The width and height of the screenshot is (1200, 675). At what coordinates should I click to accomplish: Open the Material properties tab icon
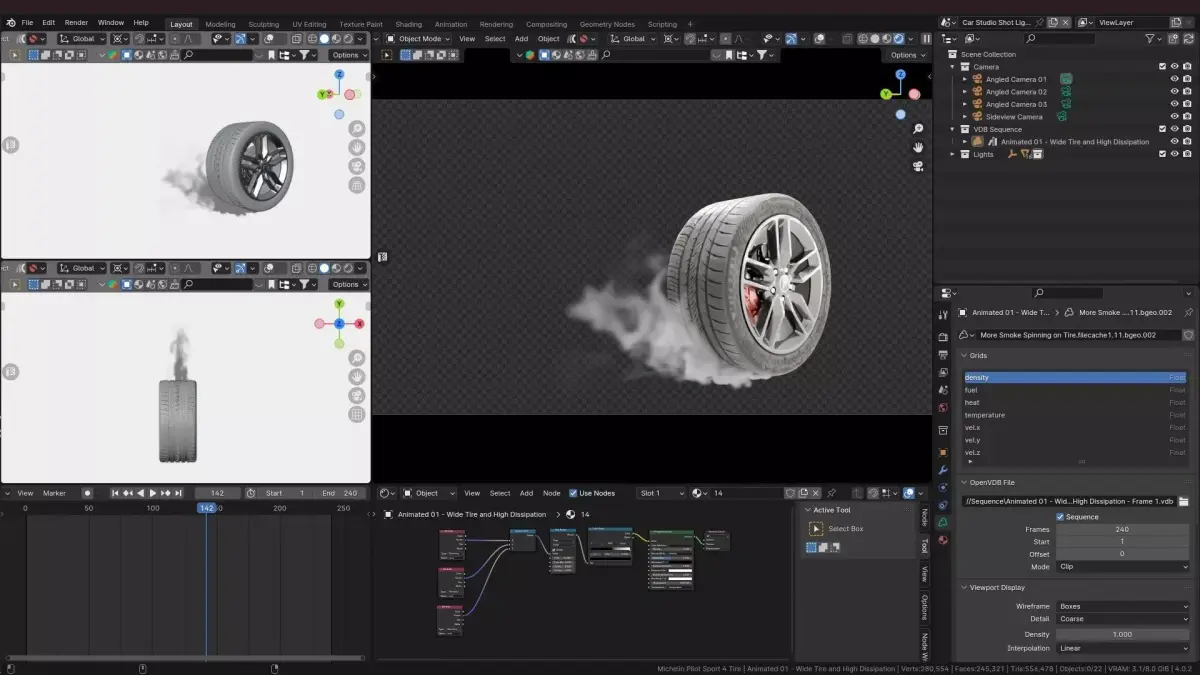(943, 540)
